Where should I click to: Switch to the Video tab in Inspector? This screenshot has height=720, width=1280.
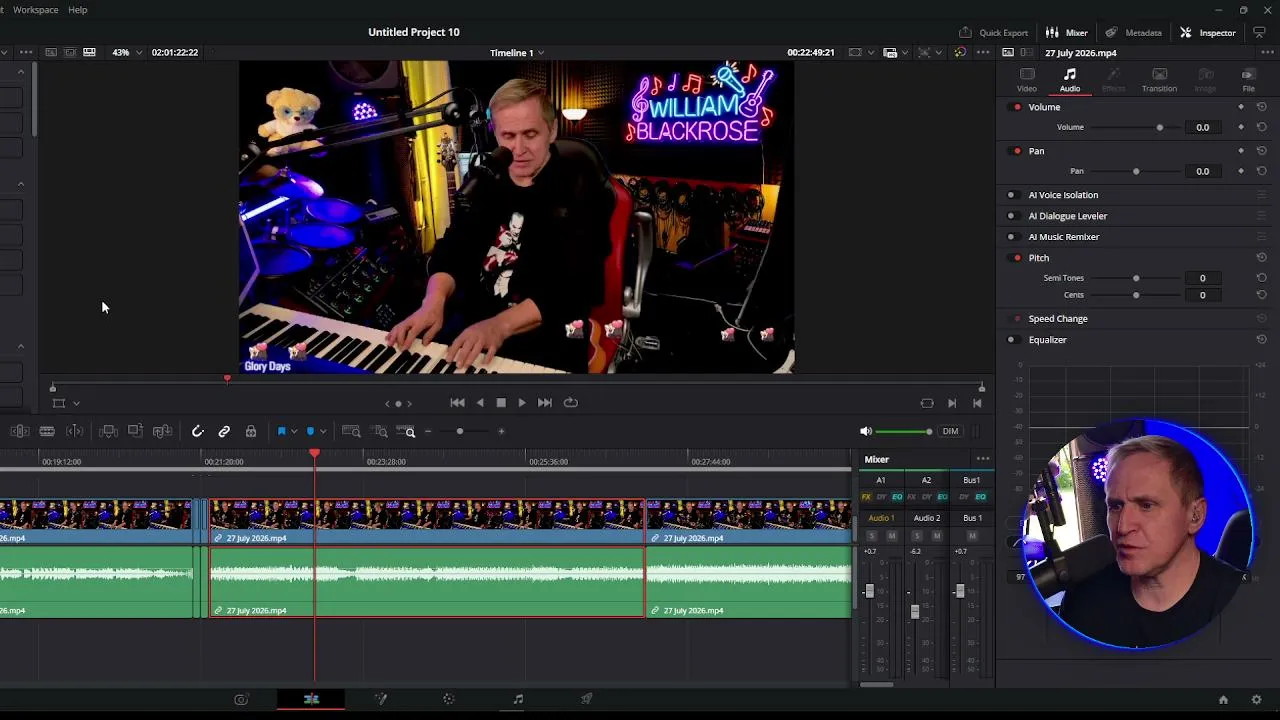pyautogui.click(x=1026, y=80)
